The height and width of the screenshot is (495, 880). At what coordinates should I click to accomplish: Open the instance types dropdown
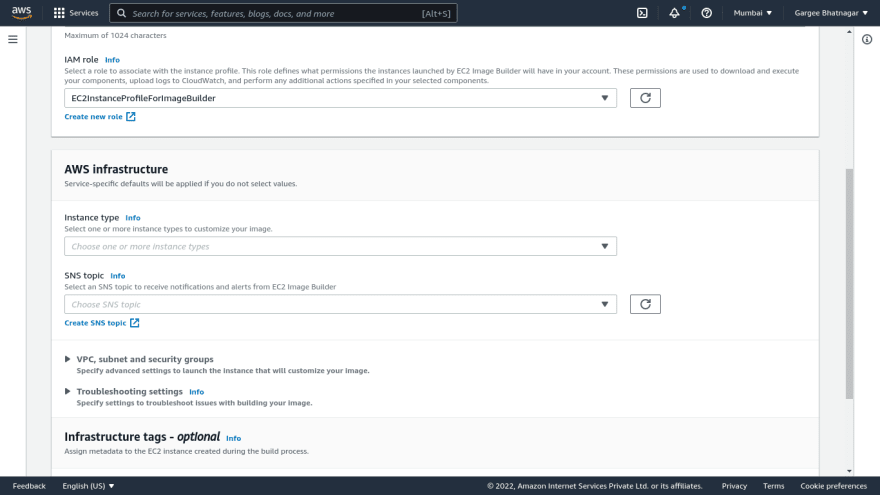coord(340,246)
